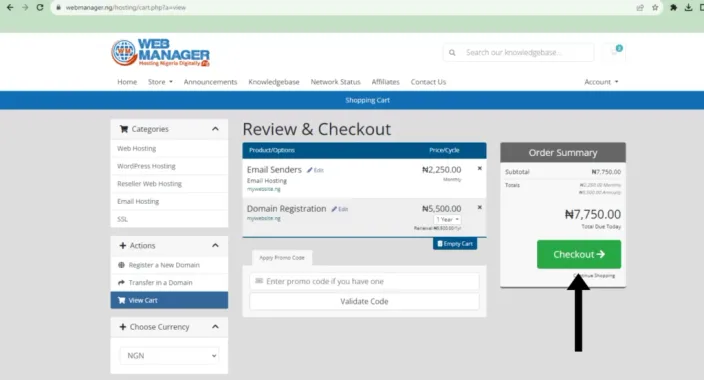Edit the Email Senders product
The width and height of the screenshot is (704, 380).
(x=315, y=170)
